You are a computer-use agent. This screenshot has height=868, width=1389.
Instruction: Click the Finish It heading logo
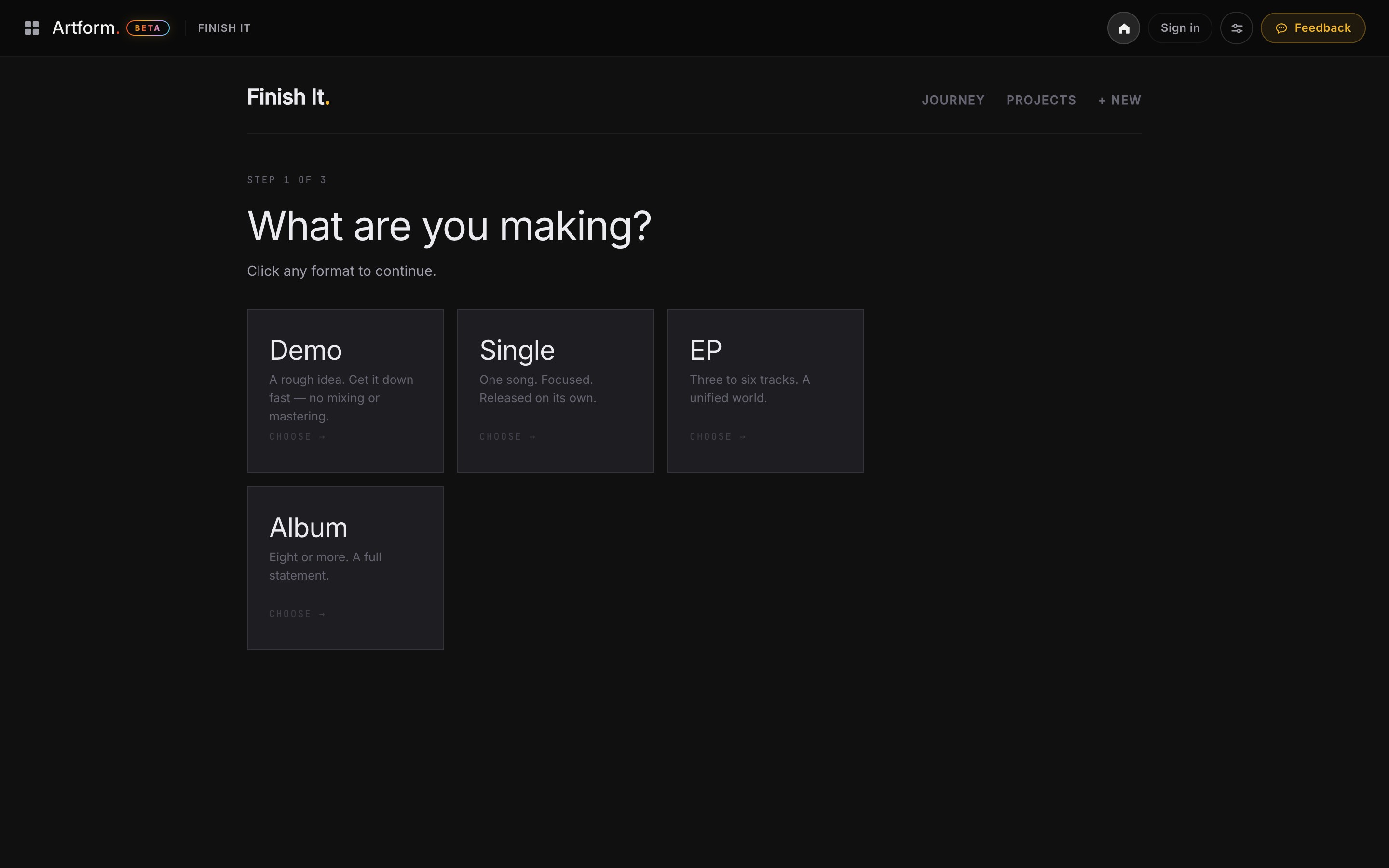[288, 97]
